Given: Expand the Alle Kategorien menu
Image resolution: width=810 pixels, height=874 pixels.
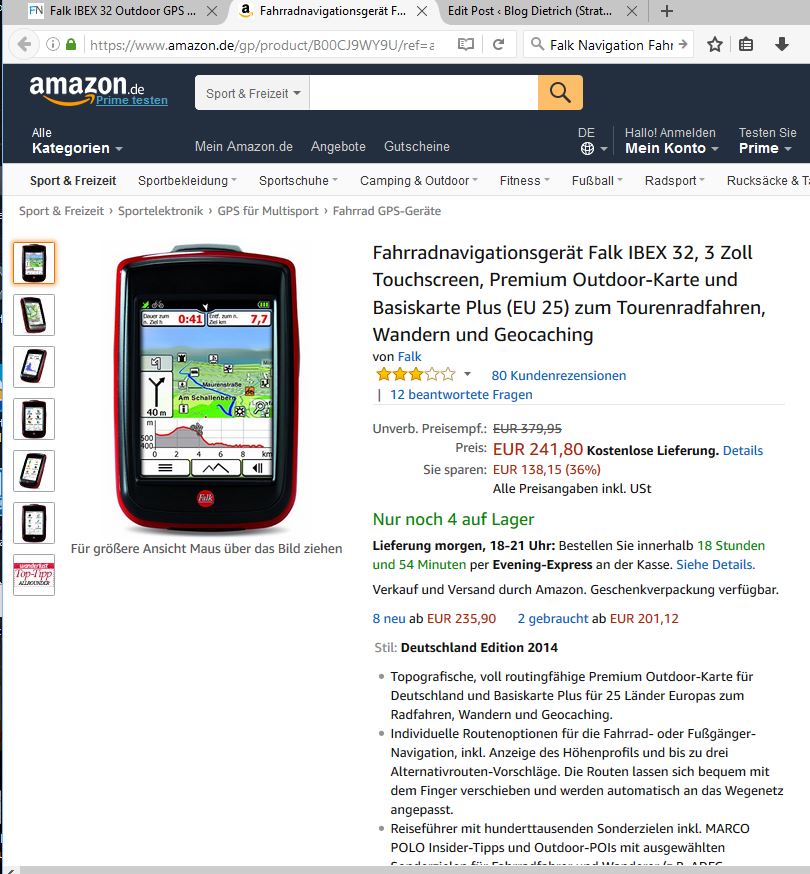Looking at the screenshot, I should 77,141.
